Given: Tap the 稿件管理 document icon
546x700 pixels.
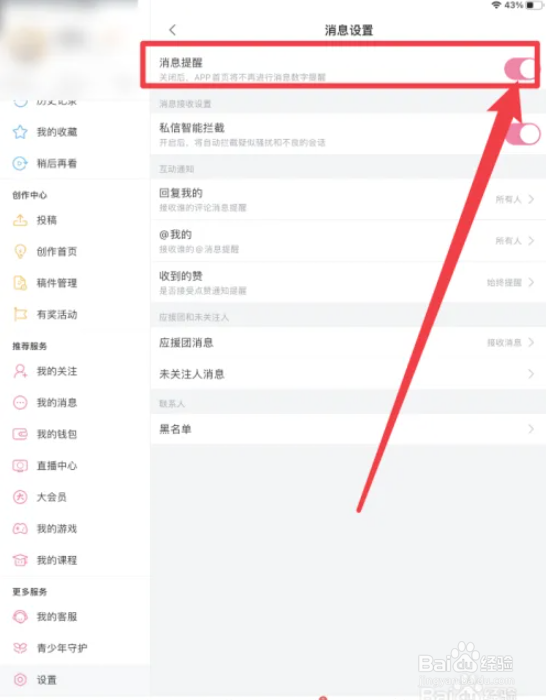Looking at the screenshot, I should [20, 283].
